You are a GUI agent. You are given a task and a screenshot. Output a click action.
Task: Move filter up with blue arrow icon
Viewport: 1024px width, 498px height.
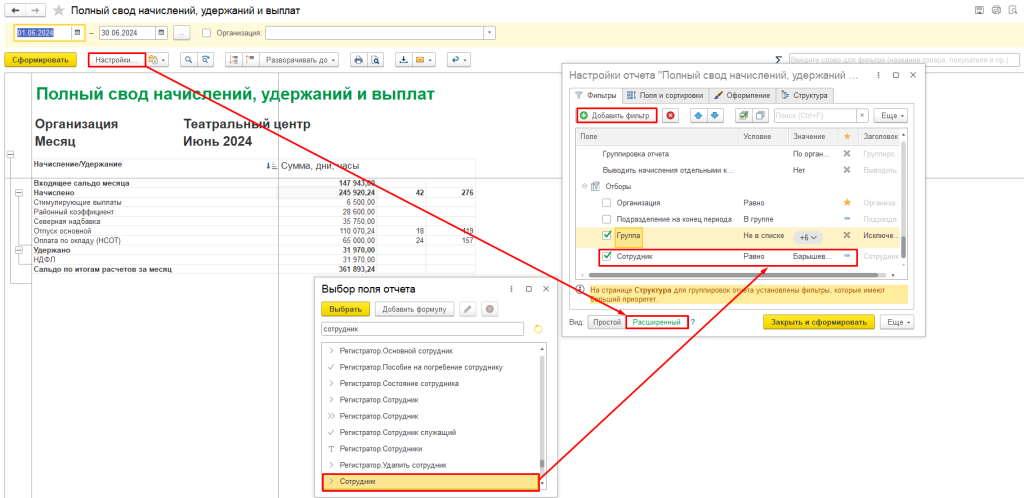[x=698, y=116]
